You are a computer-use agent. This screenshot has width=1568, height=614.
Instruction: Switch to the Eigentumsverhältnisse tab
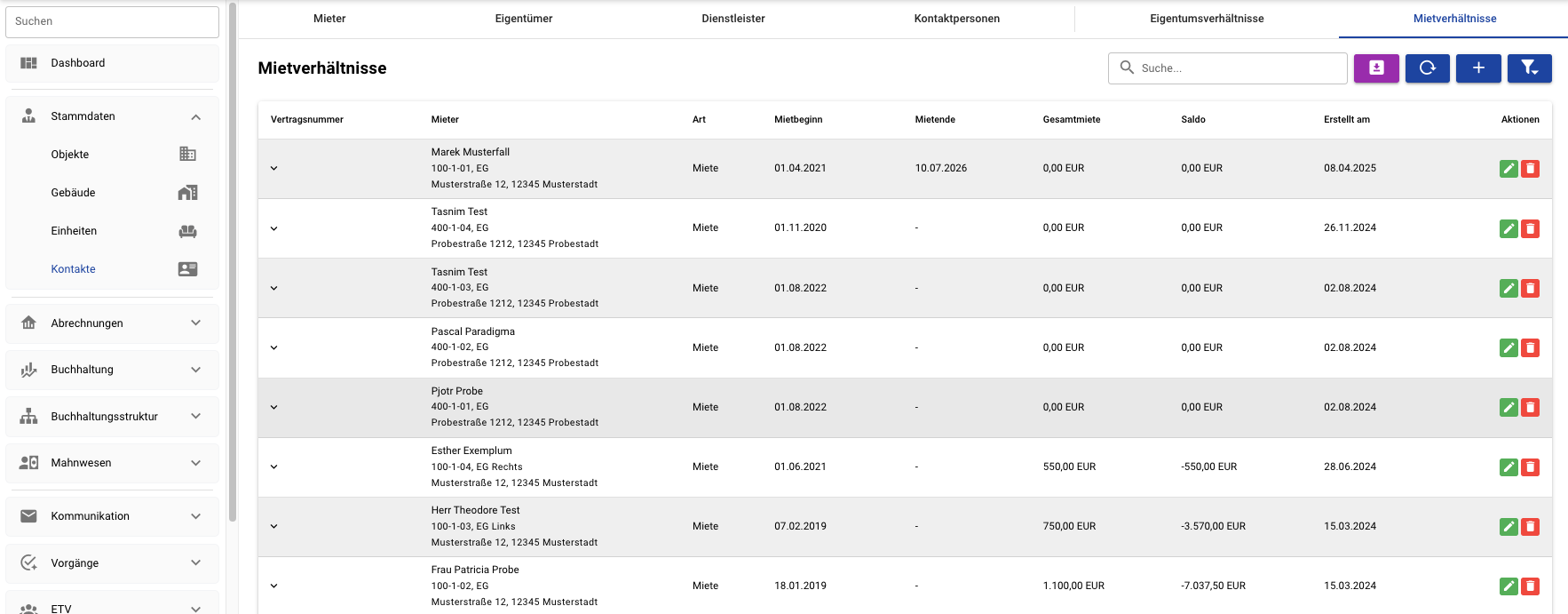(1207, 19)
